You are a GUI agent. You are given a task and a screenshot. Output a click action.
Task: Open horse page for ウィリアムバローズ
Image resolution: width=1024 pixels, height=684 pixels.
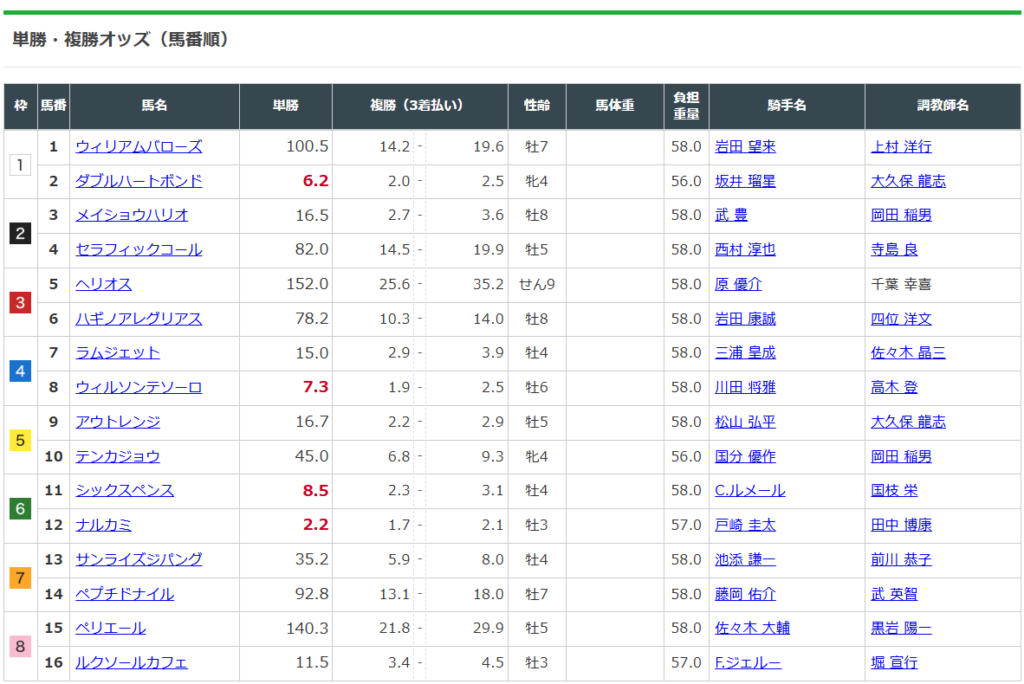coord(139,147)
